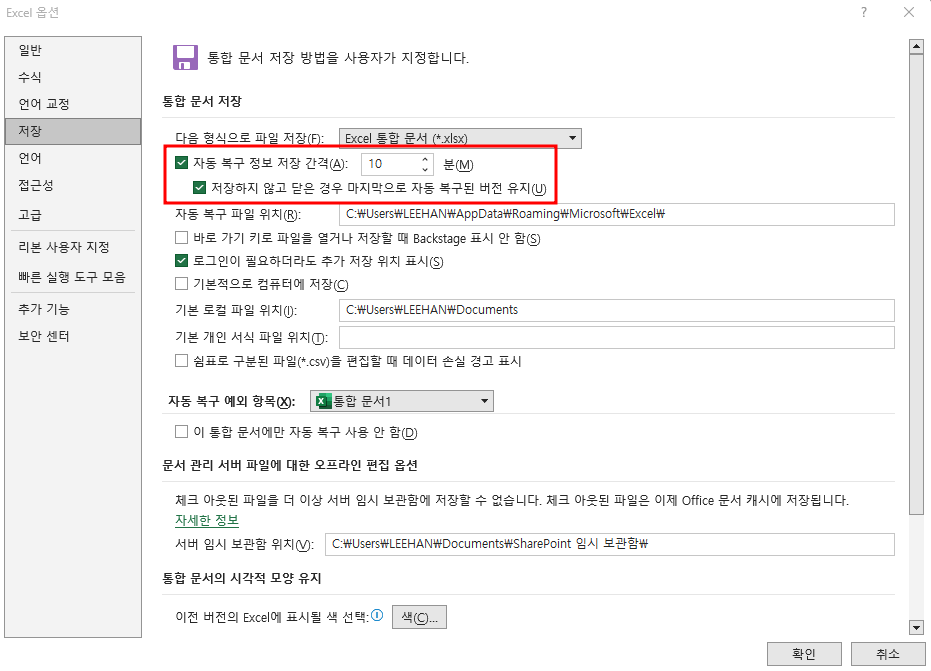The width and height of the screenshot is (931, 671).
Task: Select the 고급 category
Action: point(73,214)
